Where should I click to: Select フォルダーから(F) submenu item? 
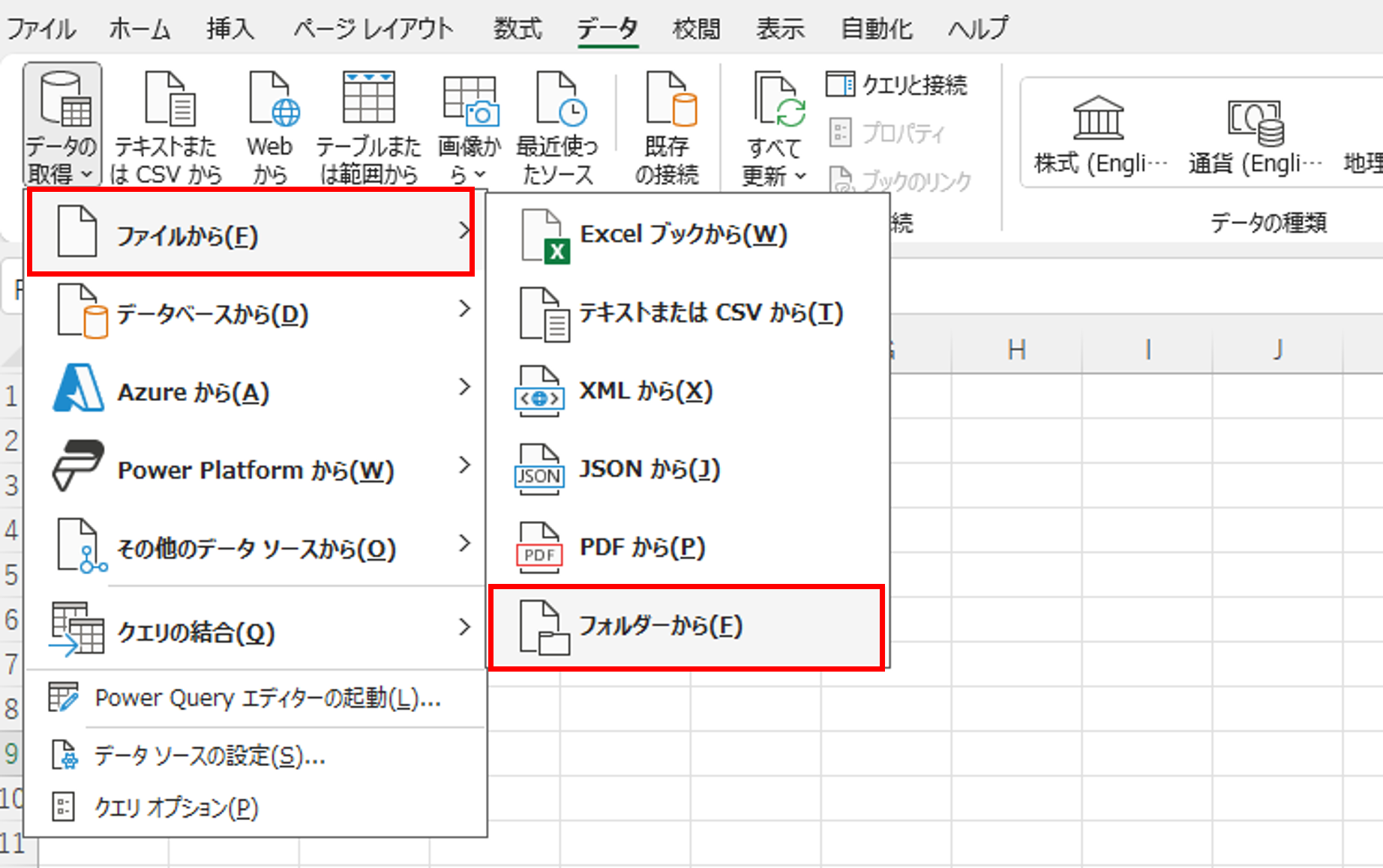[x=686, y=627]
